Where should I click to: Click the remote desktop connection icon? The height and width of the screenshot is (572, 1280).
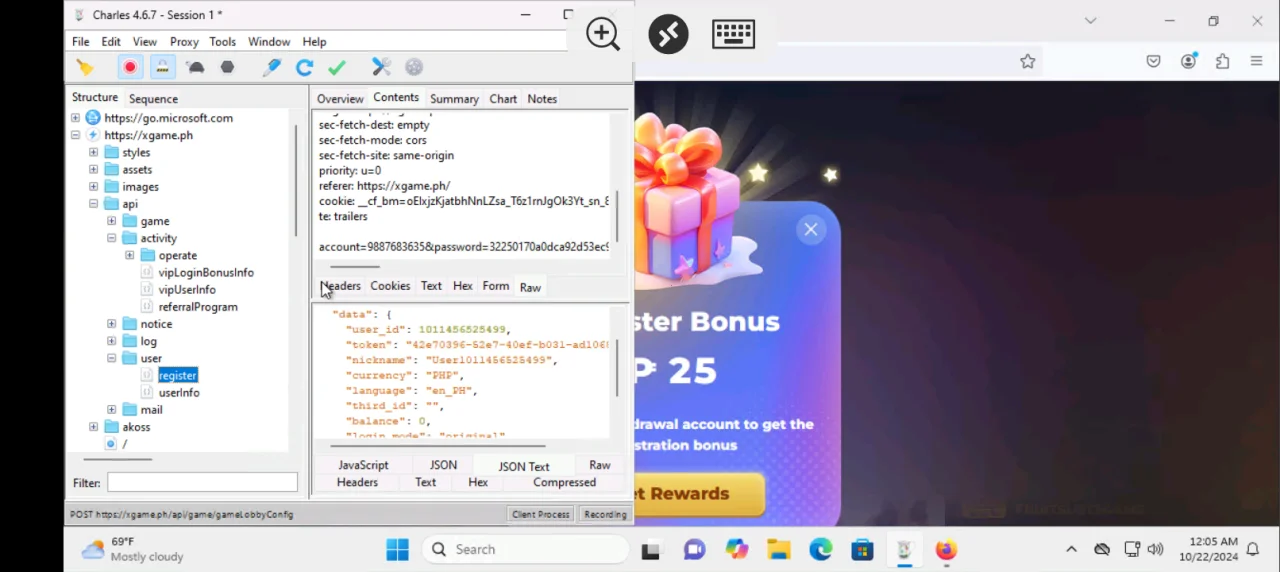pyautogui.click(x=668, y=34)
